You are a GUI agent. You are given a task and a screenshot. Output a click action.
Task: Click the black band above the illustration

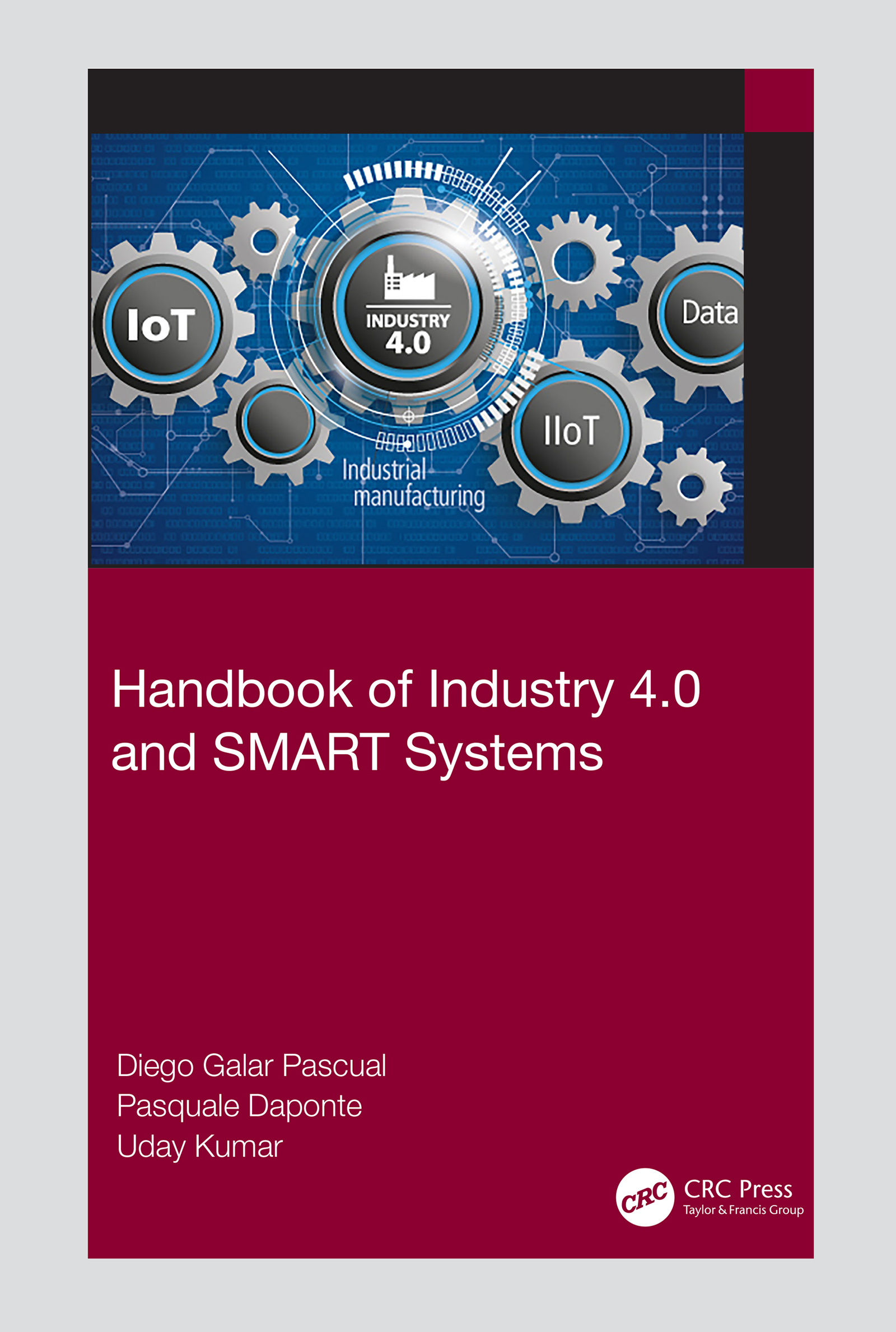(416, 101)
